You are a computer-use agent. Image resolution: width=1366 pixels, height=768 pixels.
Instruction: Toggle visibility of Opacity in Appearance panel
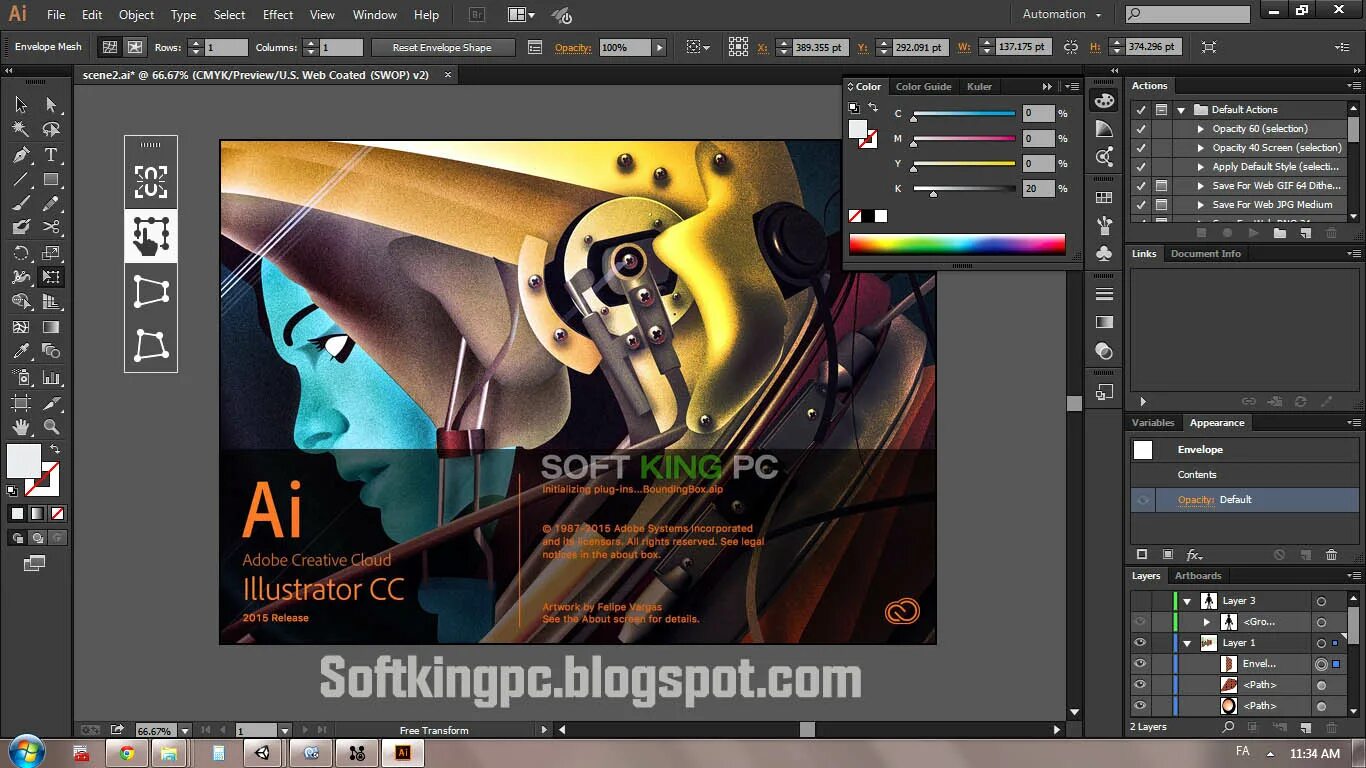point(1143,500)
